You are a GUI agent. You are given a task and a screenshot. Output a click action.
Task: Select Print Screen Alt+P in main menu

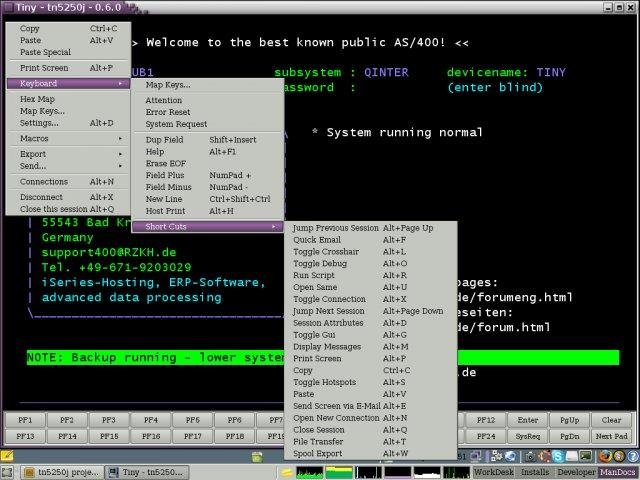68,68
